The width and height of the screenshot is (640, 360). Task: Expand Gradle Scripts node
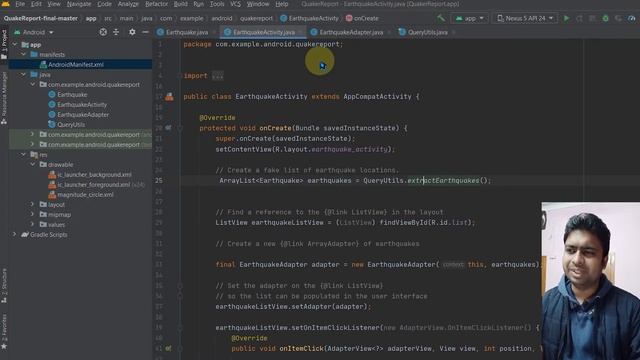pyautogui.click(x=15, y=234)
